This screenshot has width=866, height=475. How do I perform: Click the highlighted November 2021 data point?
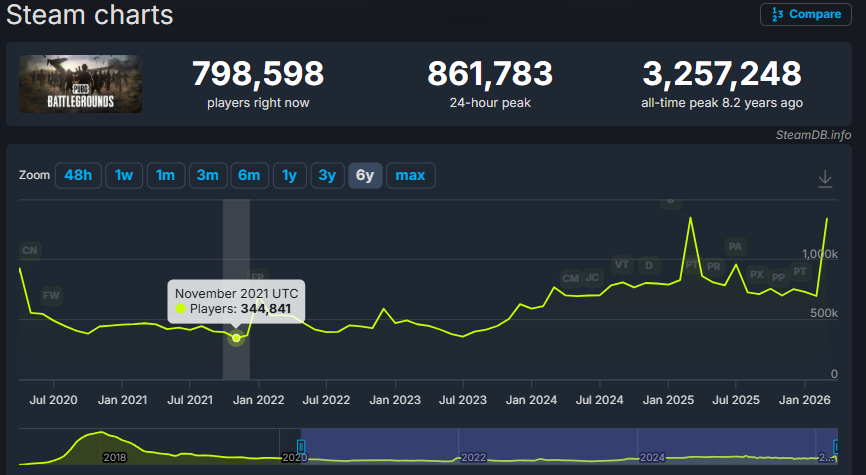click(x=236, y=338)
